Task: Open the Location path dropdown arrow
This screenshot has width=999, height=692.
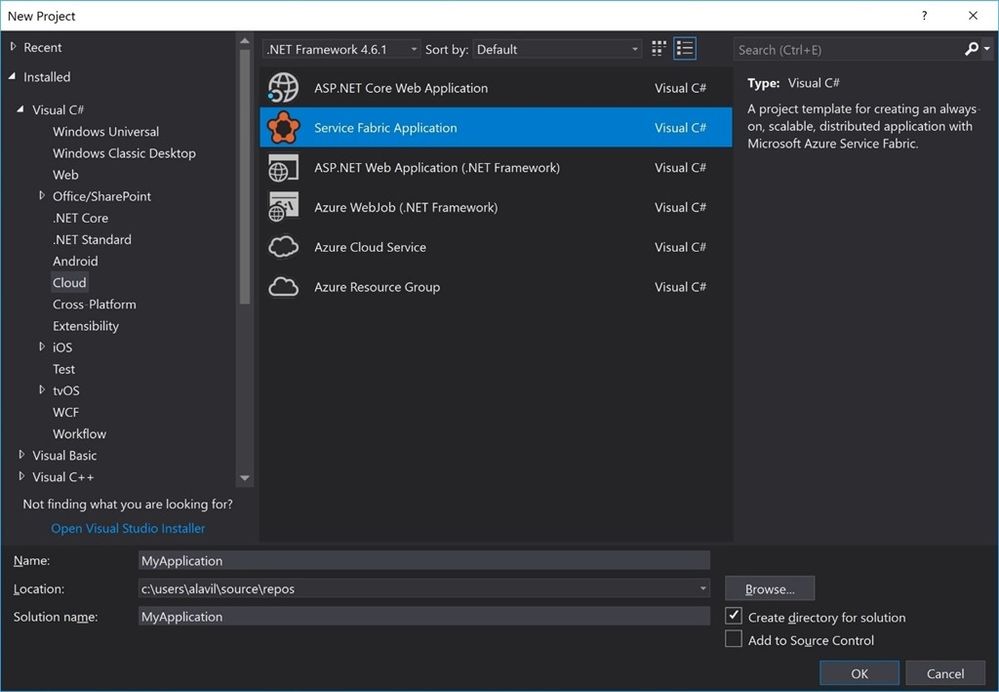Action: (703, 588)
